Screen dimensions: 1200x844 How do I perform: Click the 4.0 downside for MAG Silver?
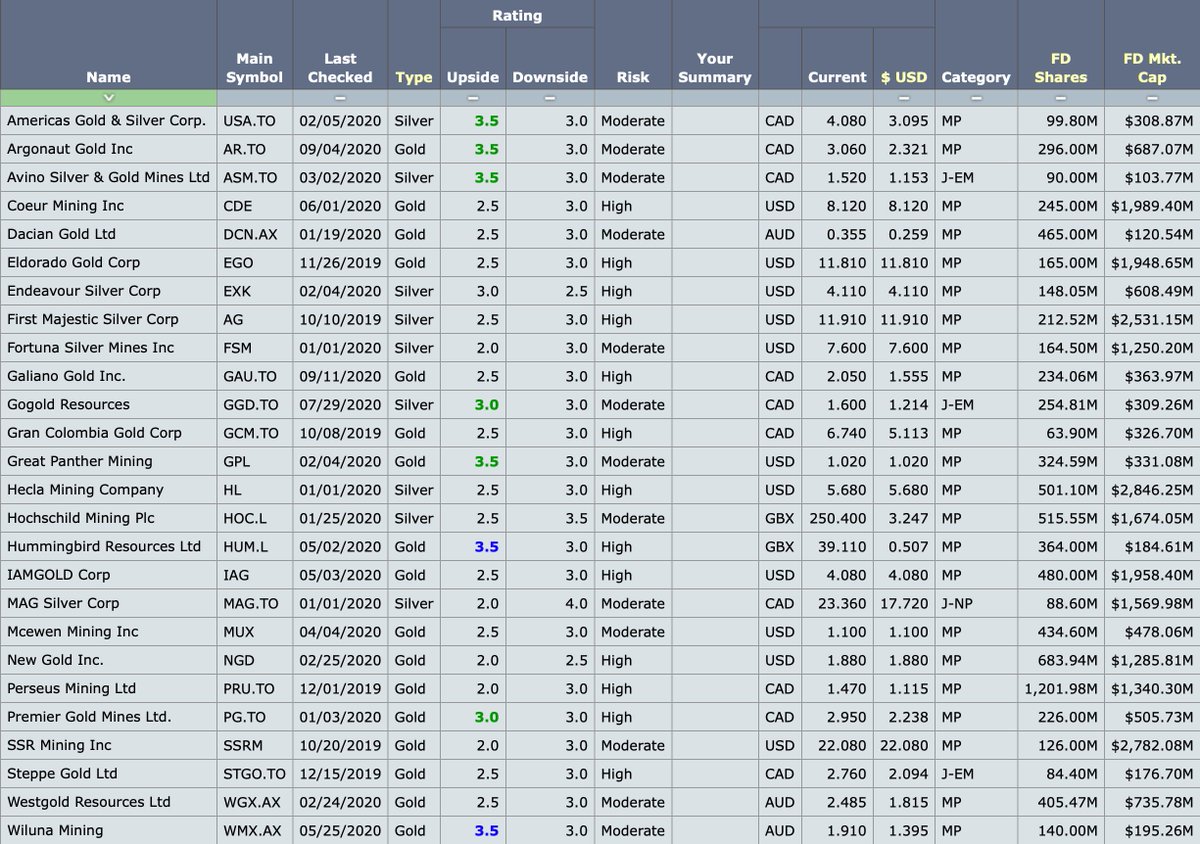coord(576,603)
